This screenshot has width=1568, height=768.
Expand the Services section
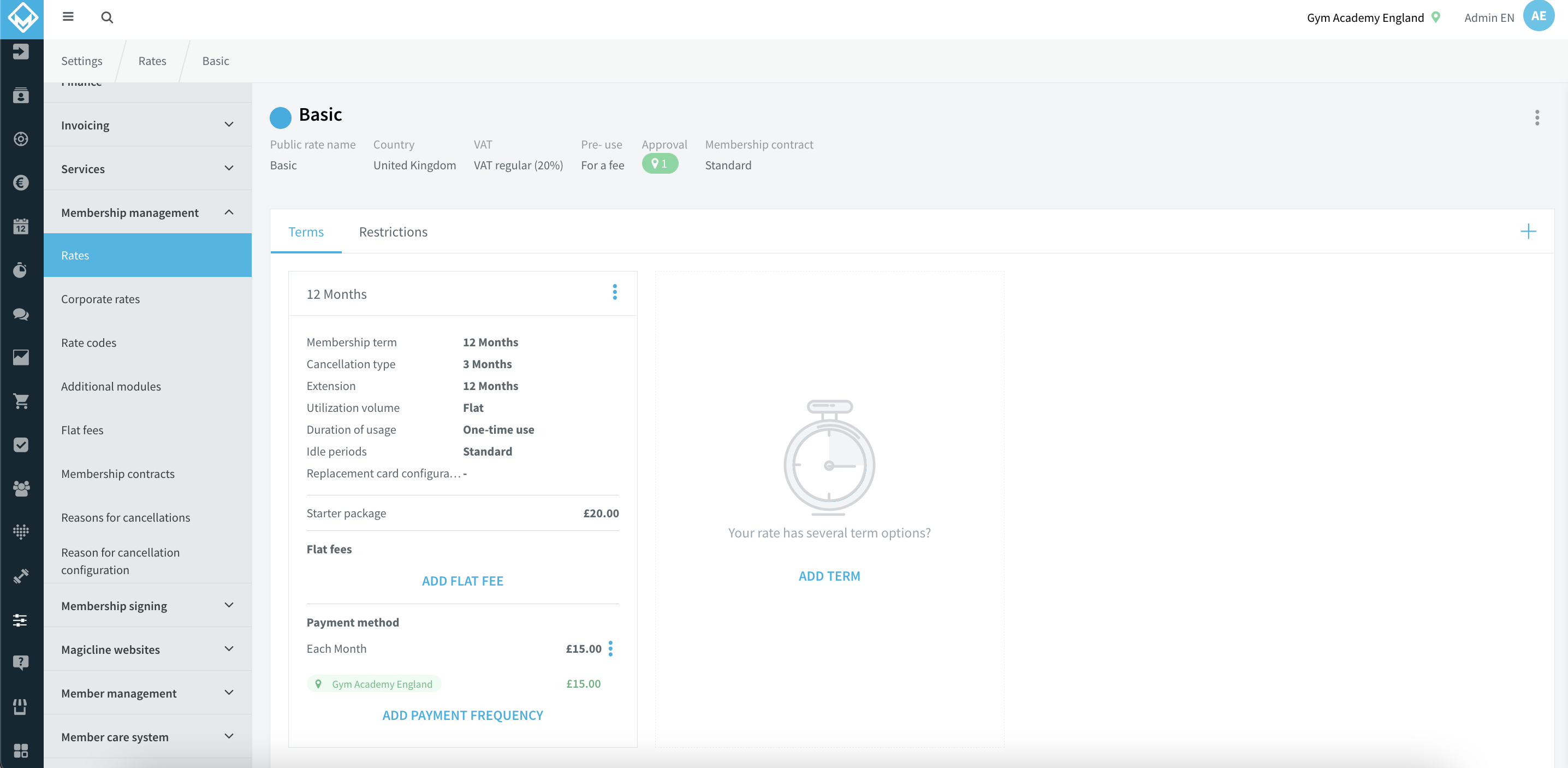[148, 169]
